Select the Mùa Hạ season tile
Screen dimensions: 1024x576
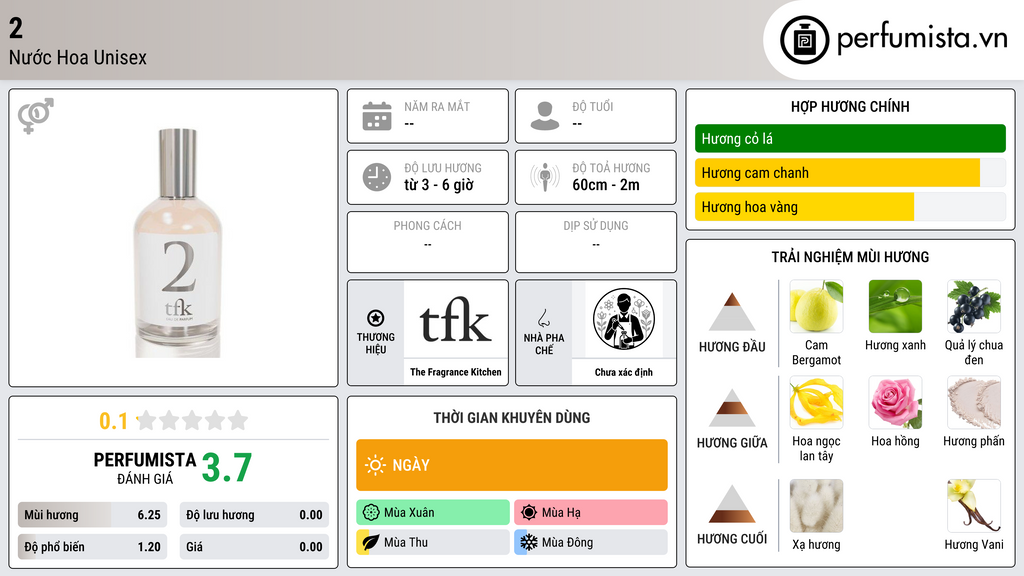point(590,512)
